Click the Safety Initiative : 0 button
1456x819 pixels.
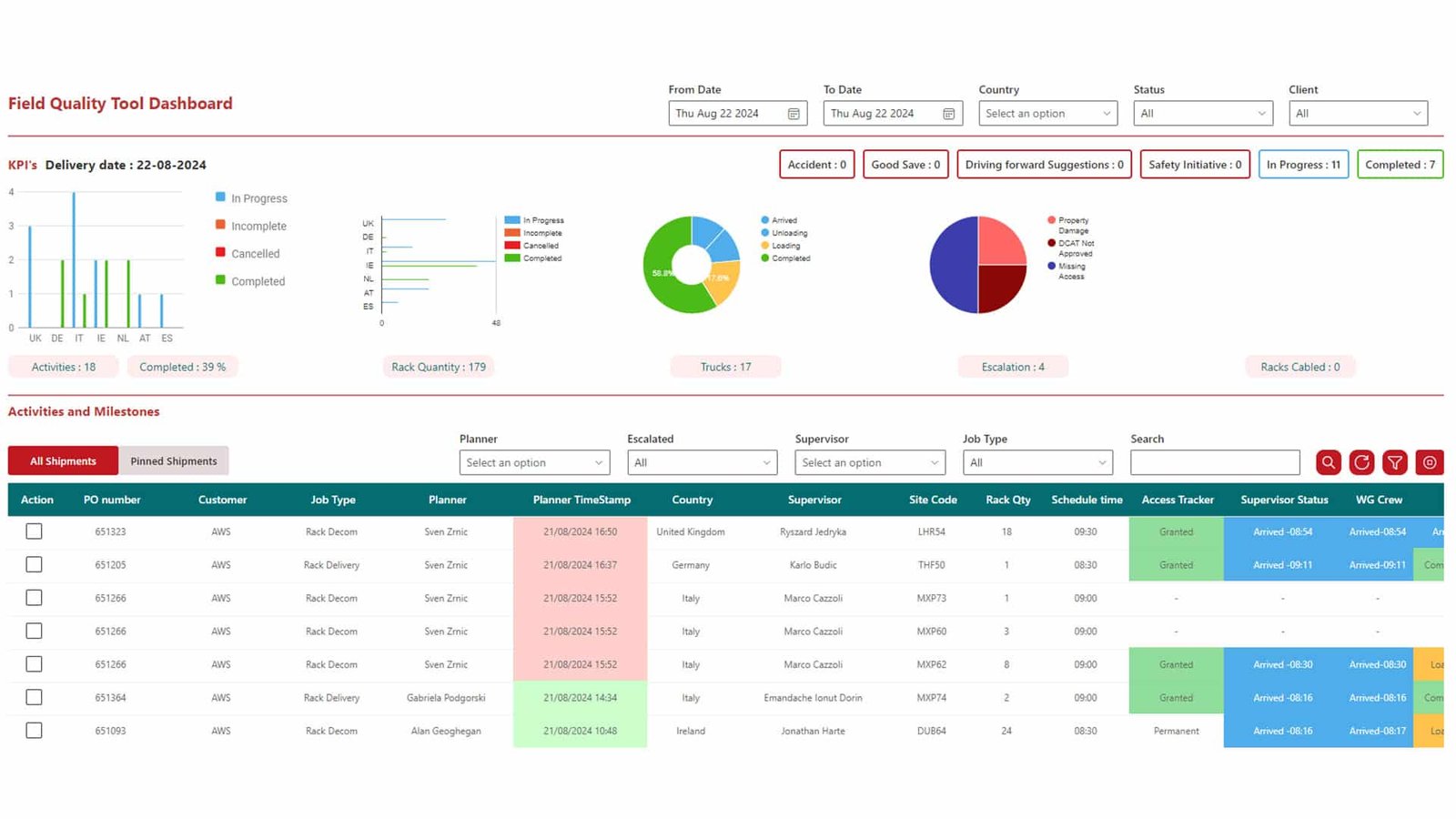(x=1195, y=165)
